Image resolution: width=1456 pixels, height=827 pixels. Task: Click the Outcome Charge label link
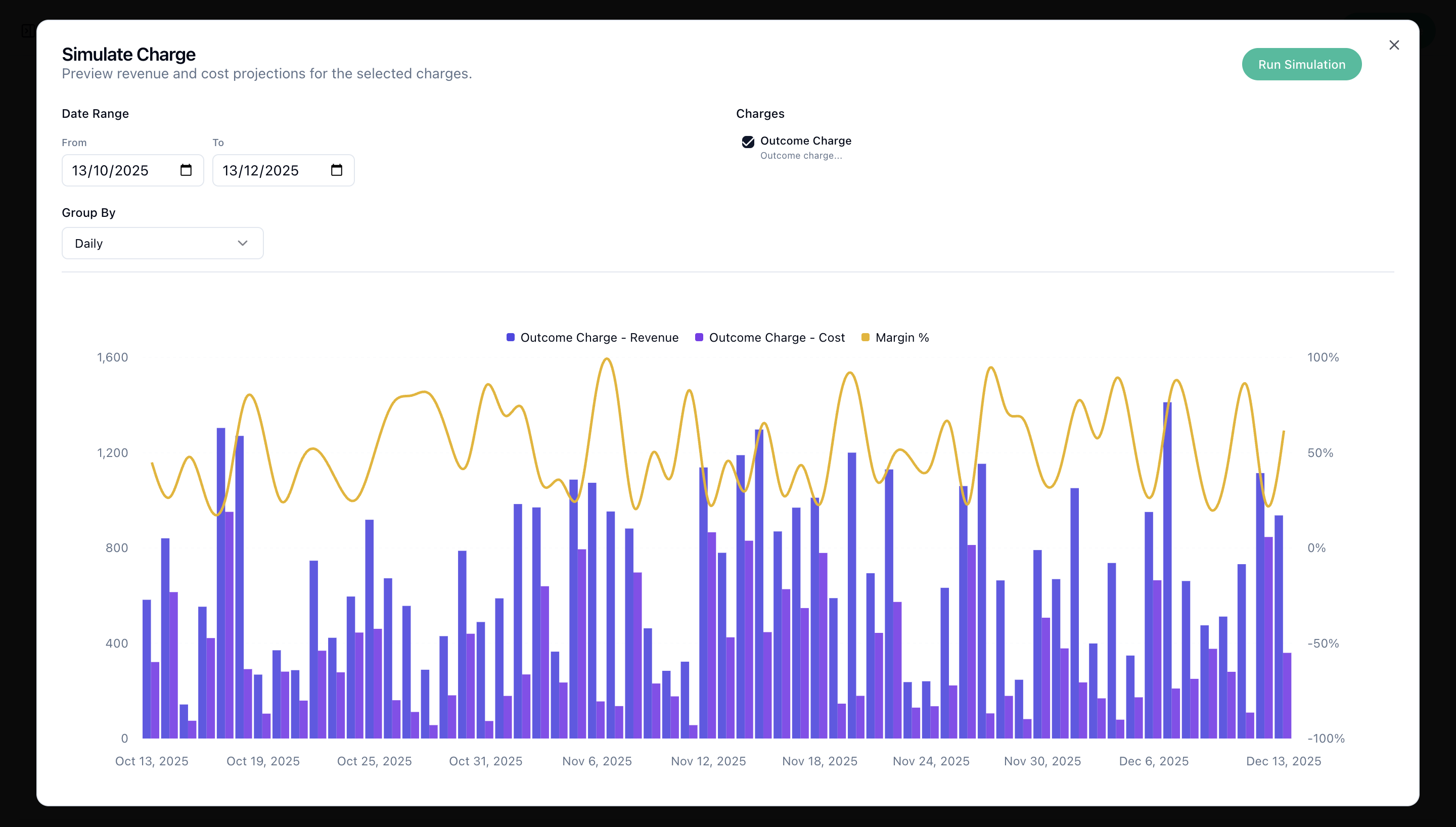click(805, 141)
